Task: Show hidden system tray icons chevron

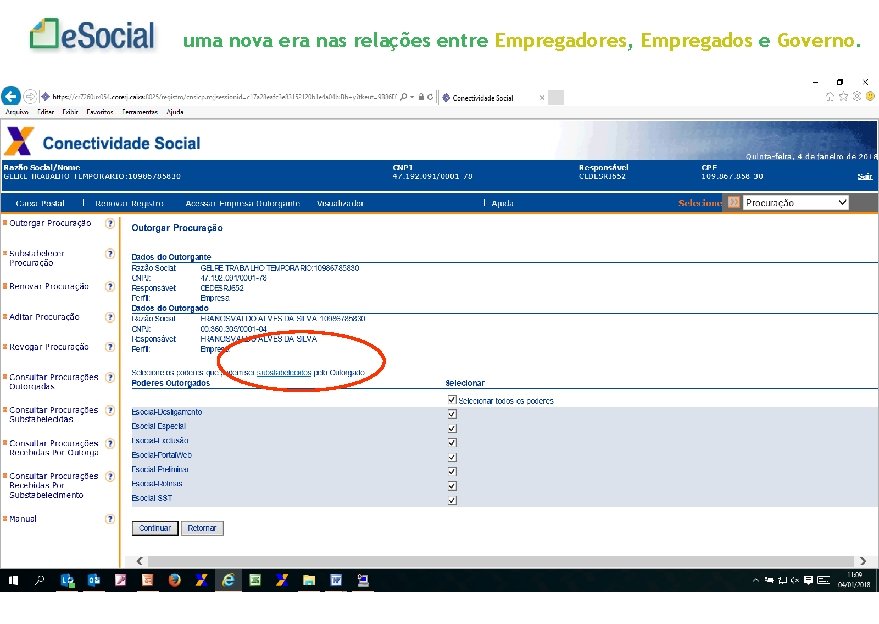Action: coord(756,580)
